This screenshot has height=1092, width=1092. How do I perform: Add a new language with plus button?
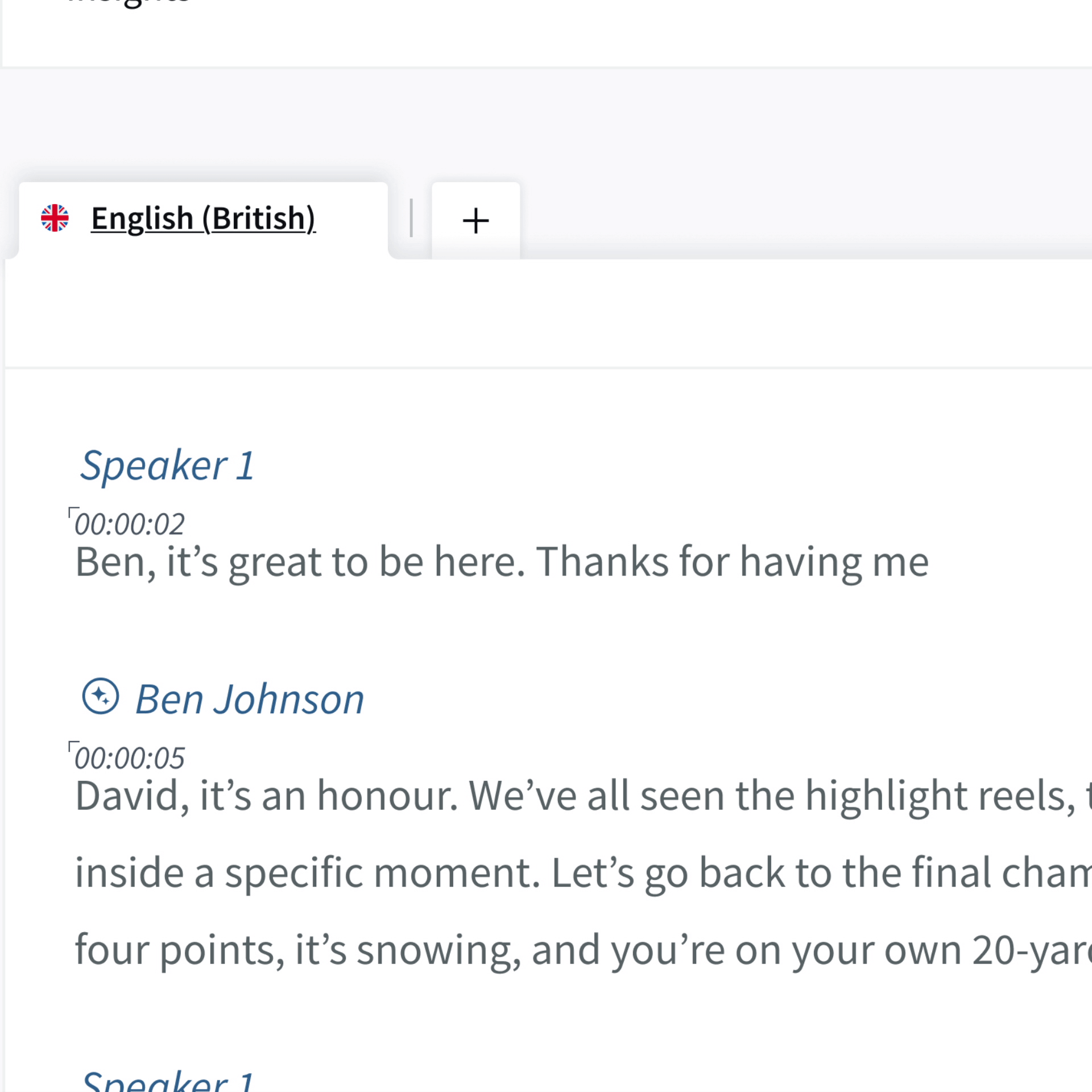pos(475,221)
